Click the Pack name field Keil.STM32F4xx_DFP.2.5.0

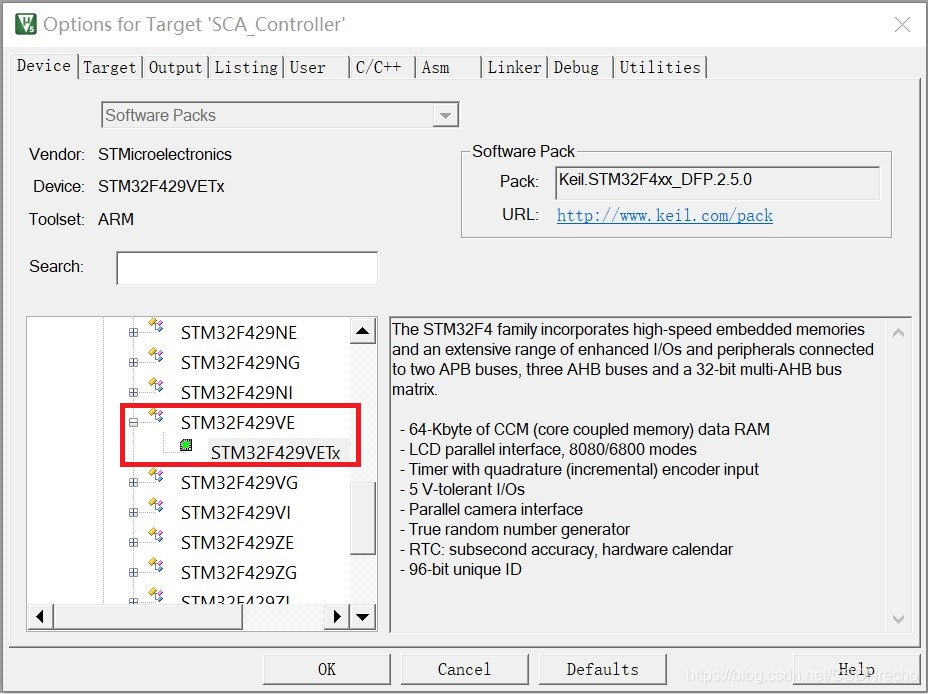click(717, 182)
